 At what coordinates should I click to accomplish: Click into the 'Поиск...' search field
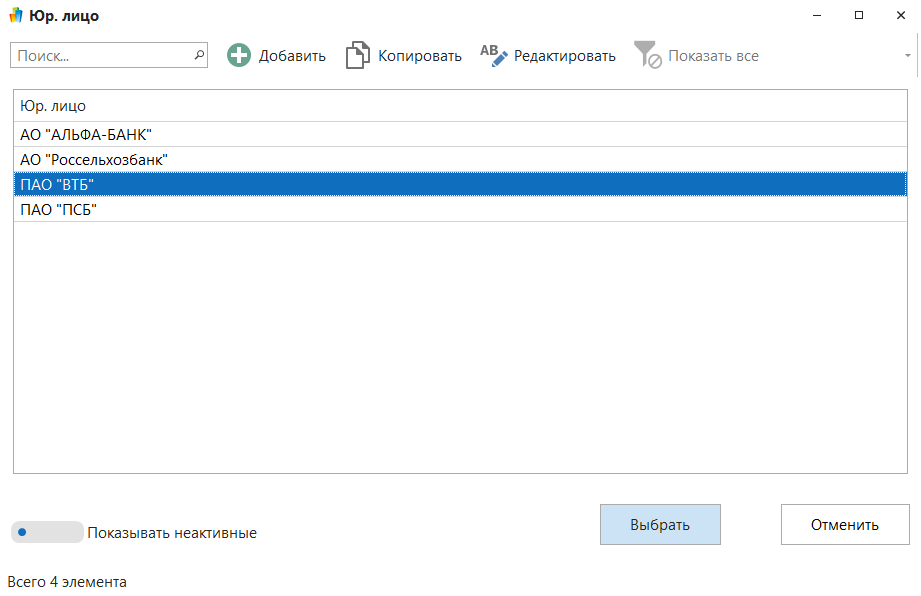pos(100,56)
